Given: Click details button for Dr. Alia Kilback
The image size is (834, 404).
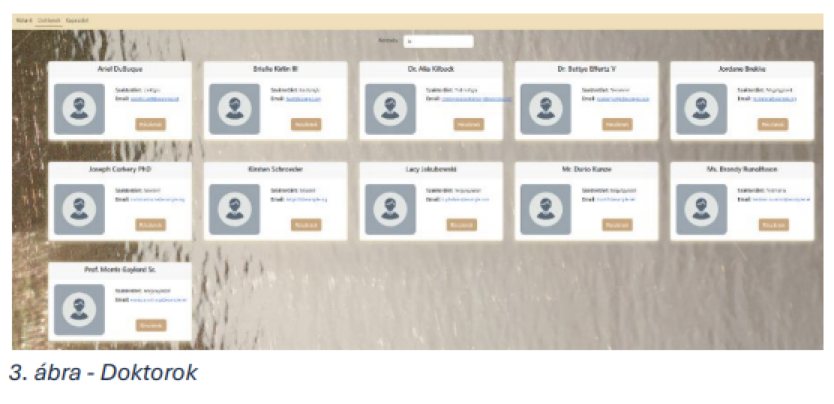Looking at the screenshot, I should pyautogui.click(x=469, y=124).
